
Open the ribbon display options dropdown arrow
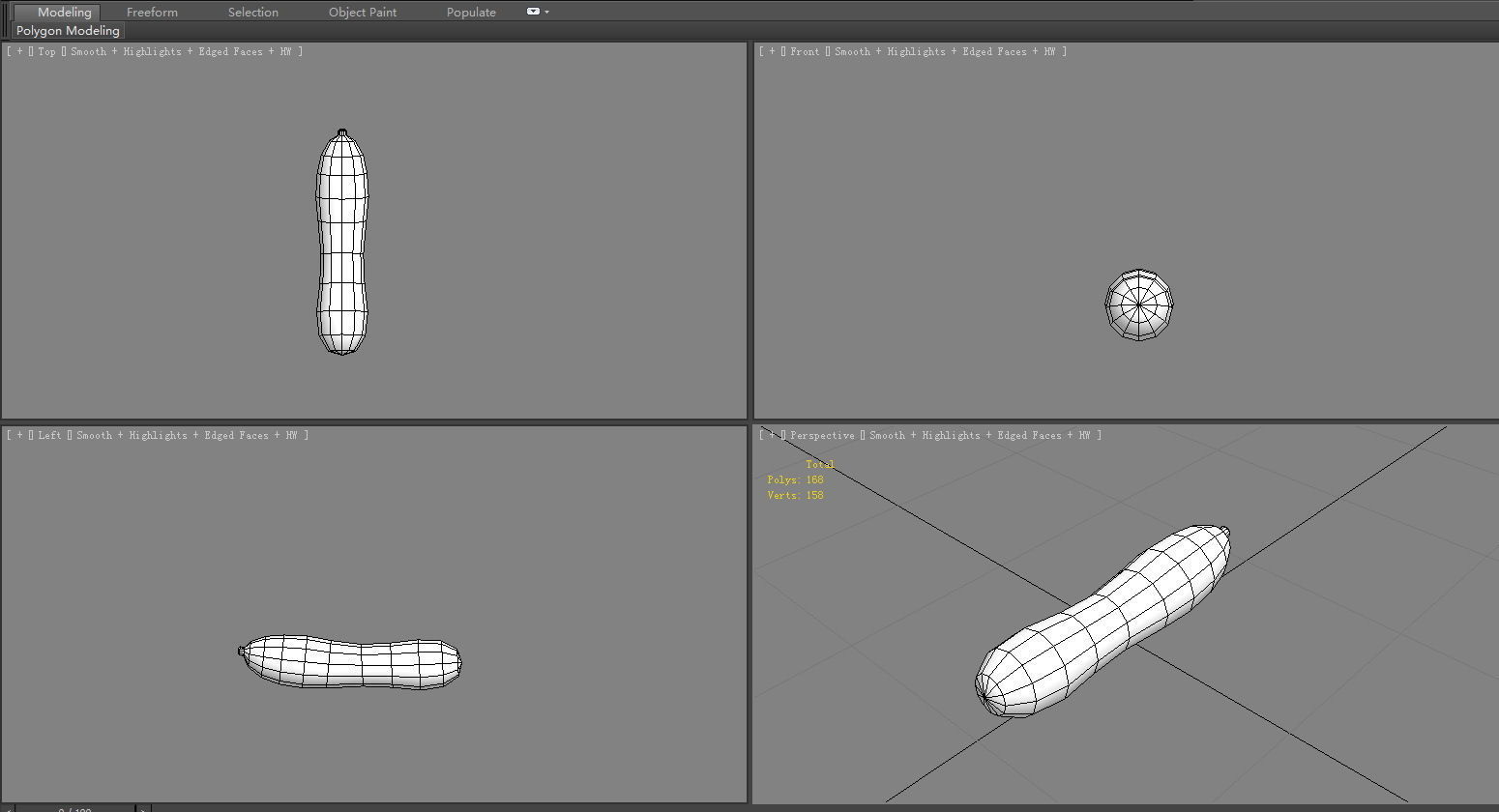coord(547,12)
